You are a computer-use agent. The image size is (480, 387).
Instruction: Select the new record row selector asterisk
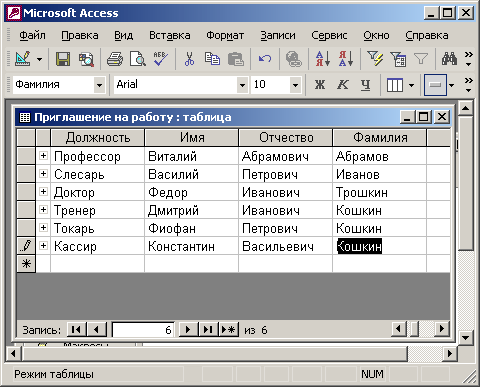tap(26, 264)
